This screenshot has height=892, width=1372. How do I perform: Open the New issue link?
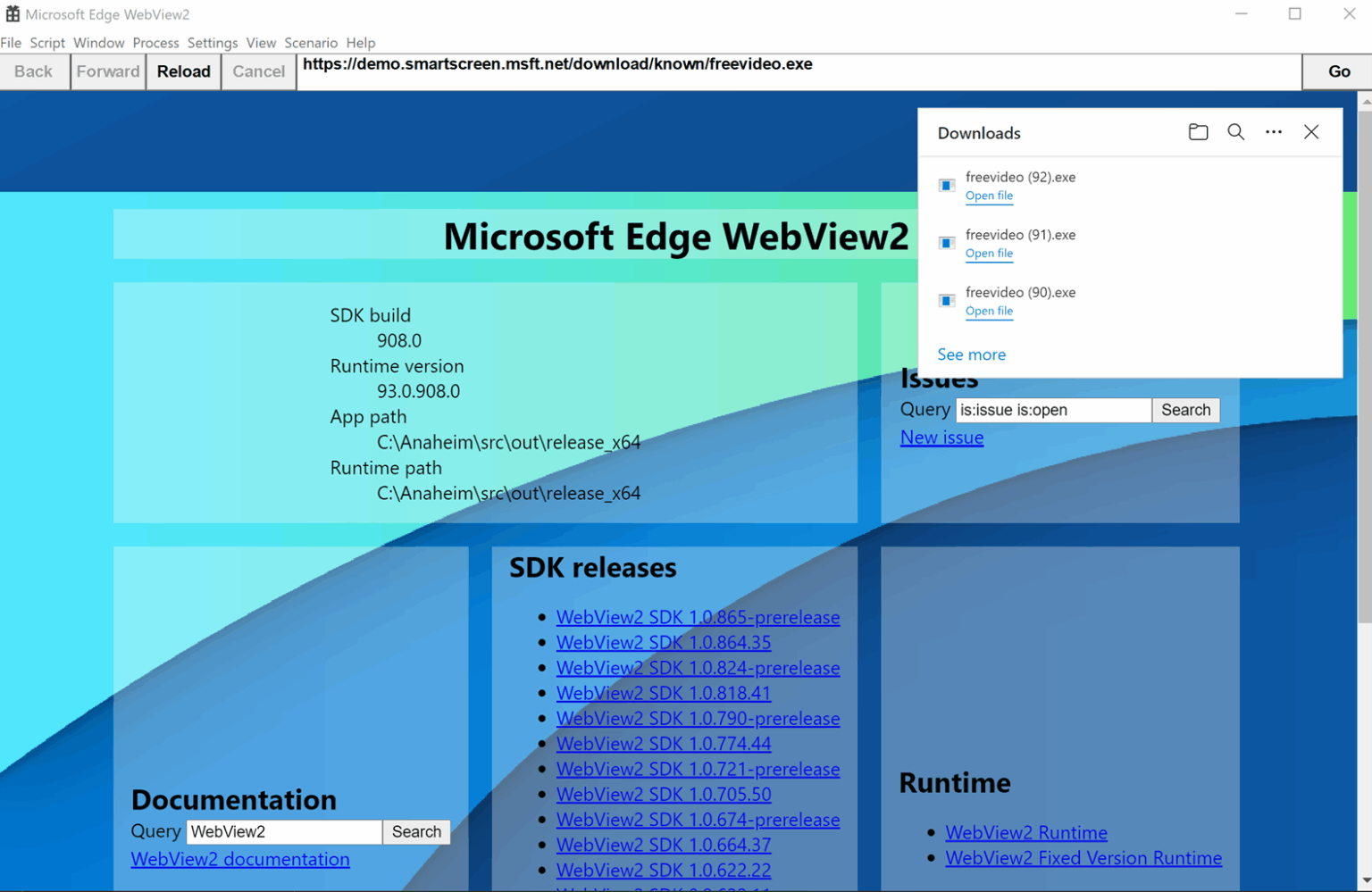click(941, 438)
